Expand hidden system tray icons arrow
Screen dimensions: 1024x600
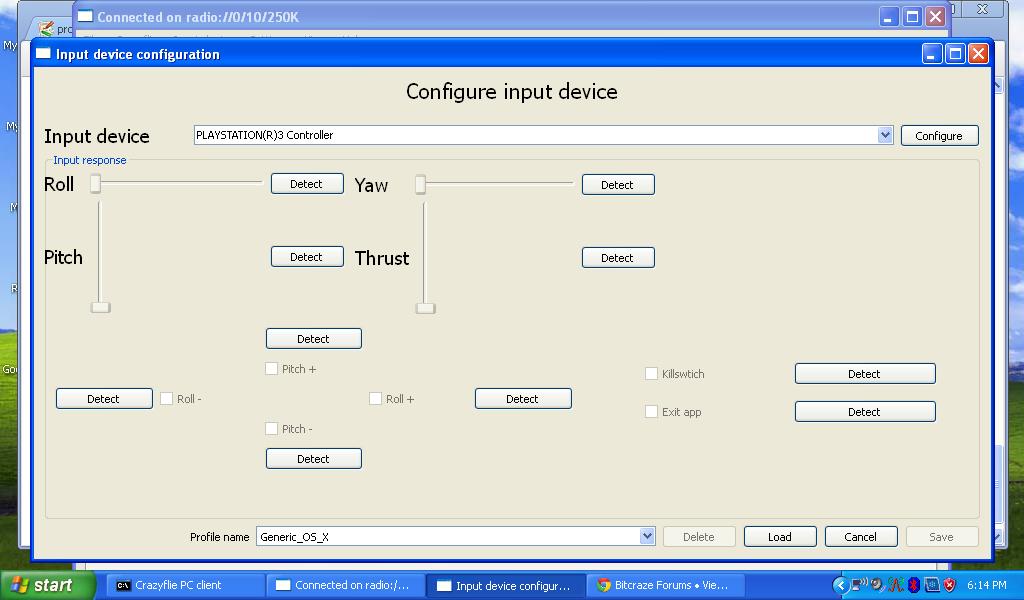(x=840, y=585)
